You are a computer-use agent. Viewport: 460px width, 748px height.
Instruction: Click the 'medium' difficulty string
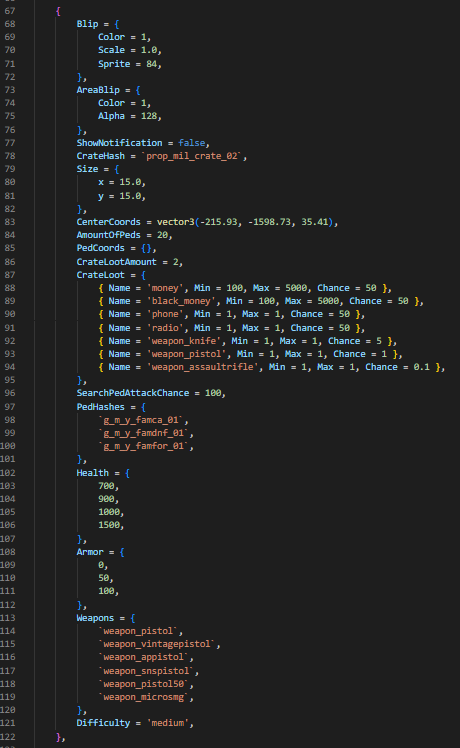coord(167,723)
